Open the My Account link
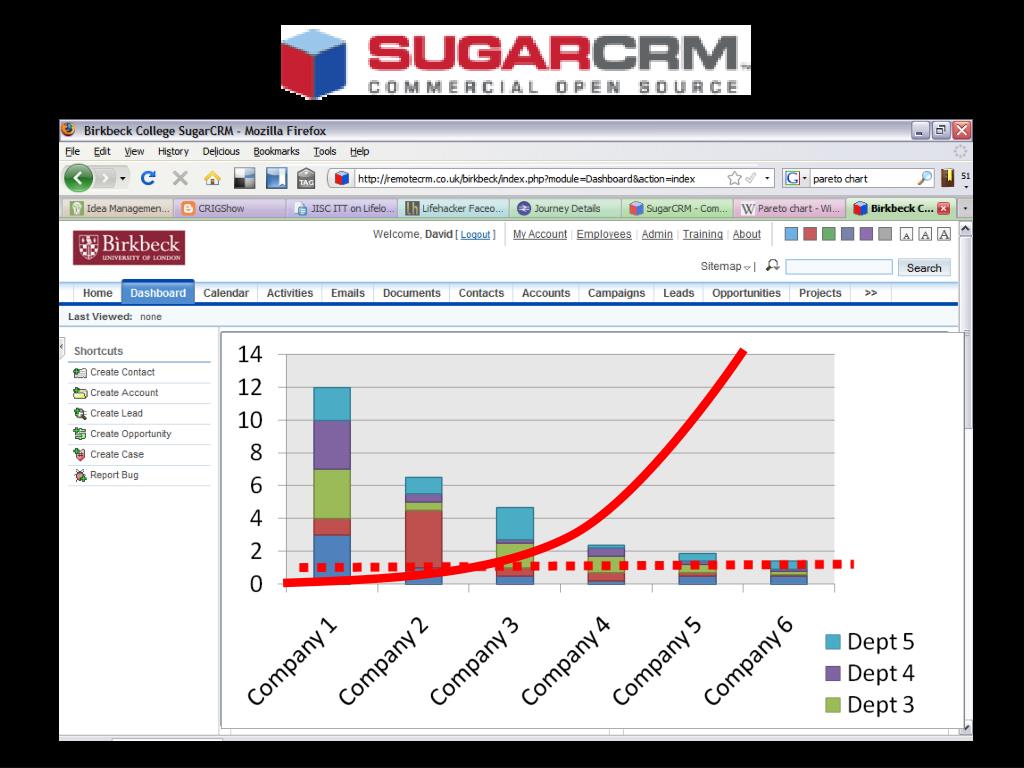The image size is (1024, 768). click(x=540, y=234)
